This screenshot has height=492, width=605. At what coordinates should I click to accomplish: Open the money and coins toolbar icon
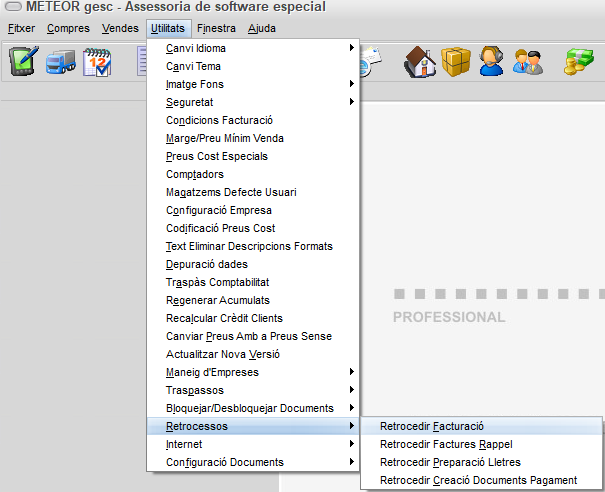click(578, 62)
